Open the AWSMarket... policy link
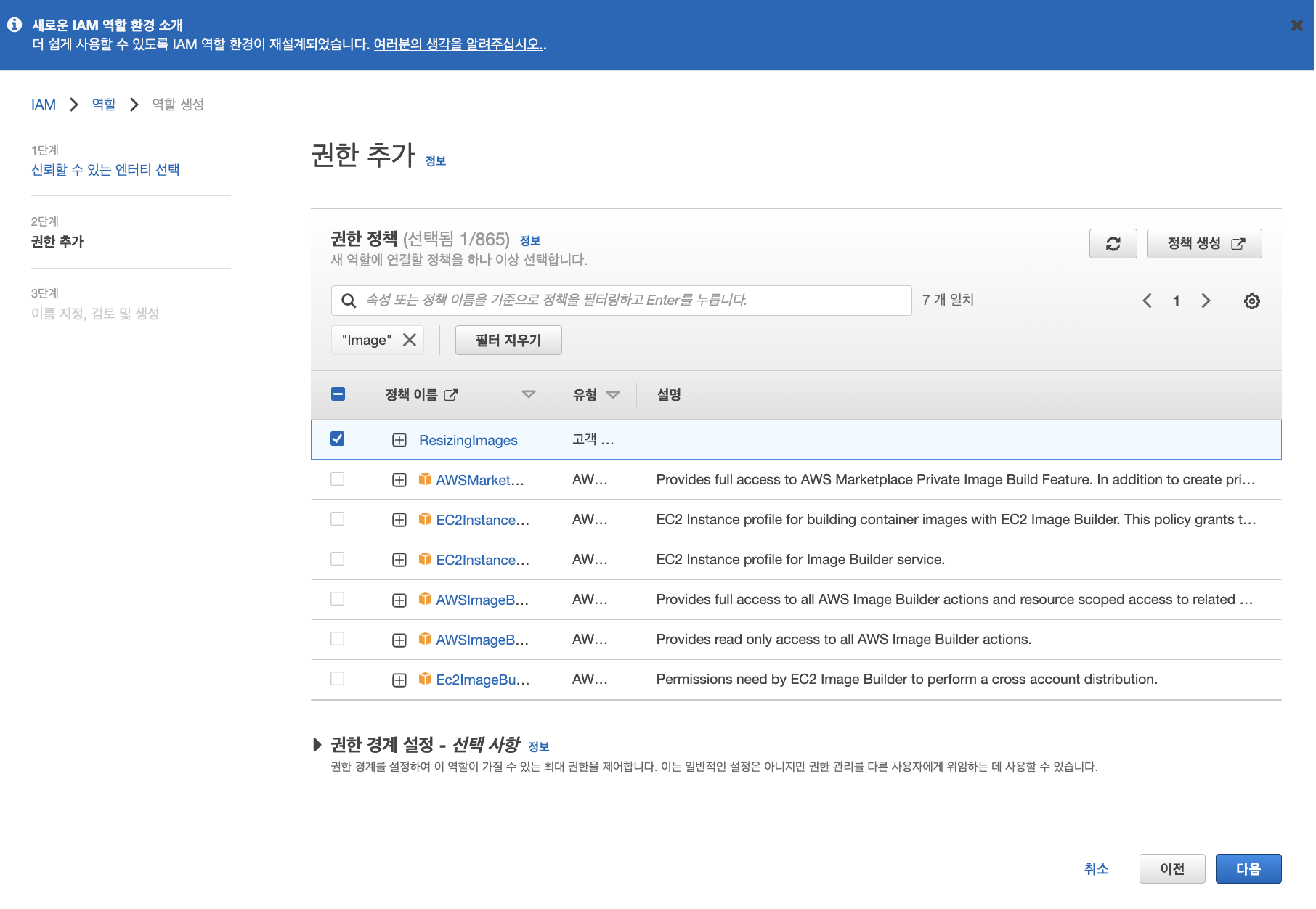 click(479, 480)
